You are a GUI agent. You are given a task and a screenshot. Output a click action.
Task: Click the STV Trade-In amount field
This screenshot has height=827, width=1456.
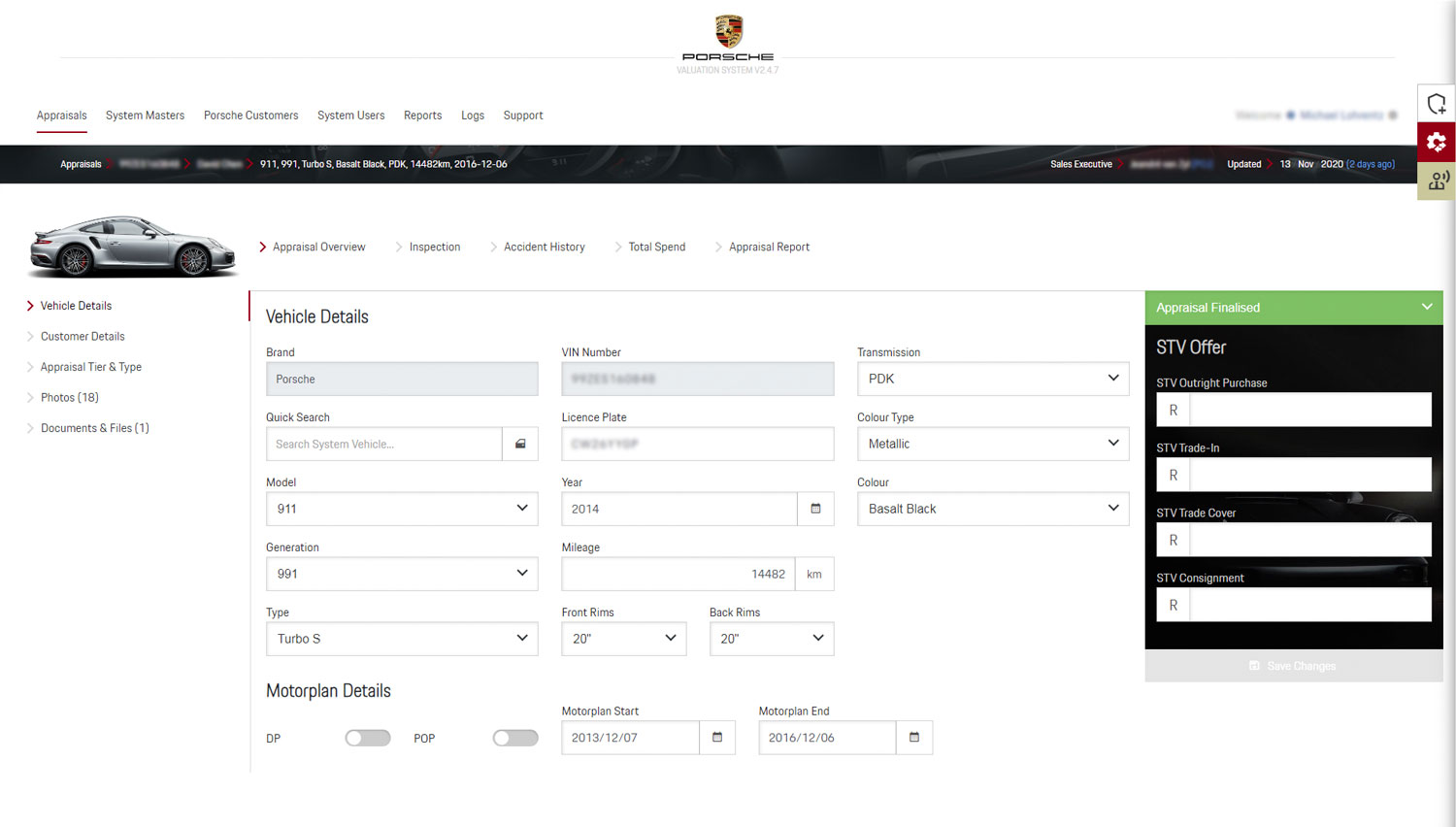click(x=1310, y=475)
